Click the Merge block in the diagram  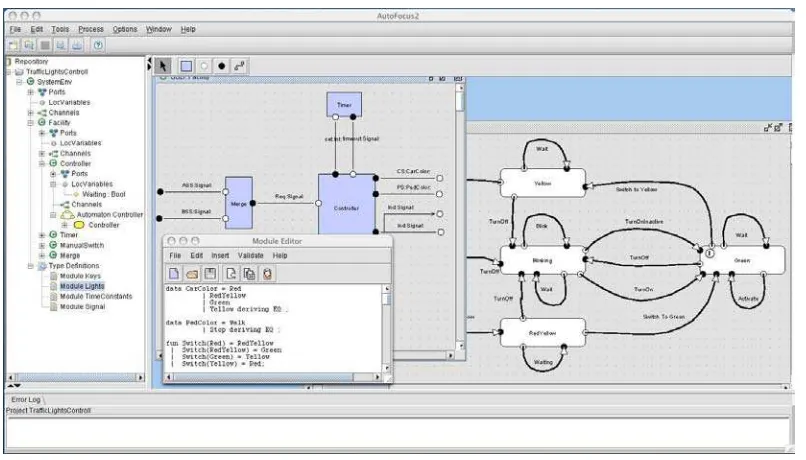pyautogui.click(x=239, y=203)
